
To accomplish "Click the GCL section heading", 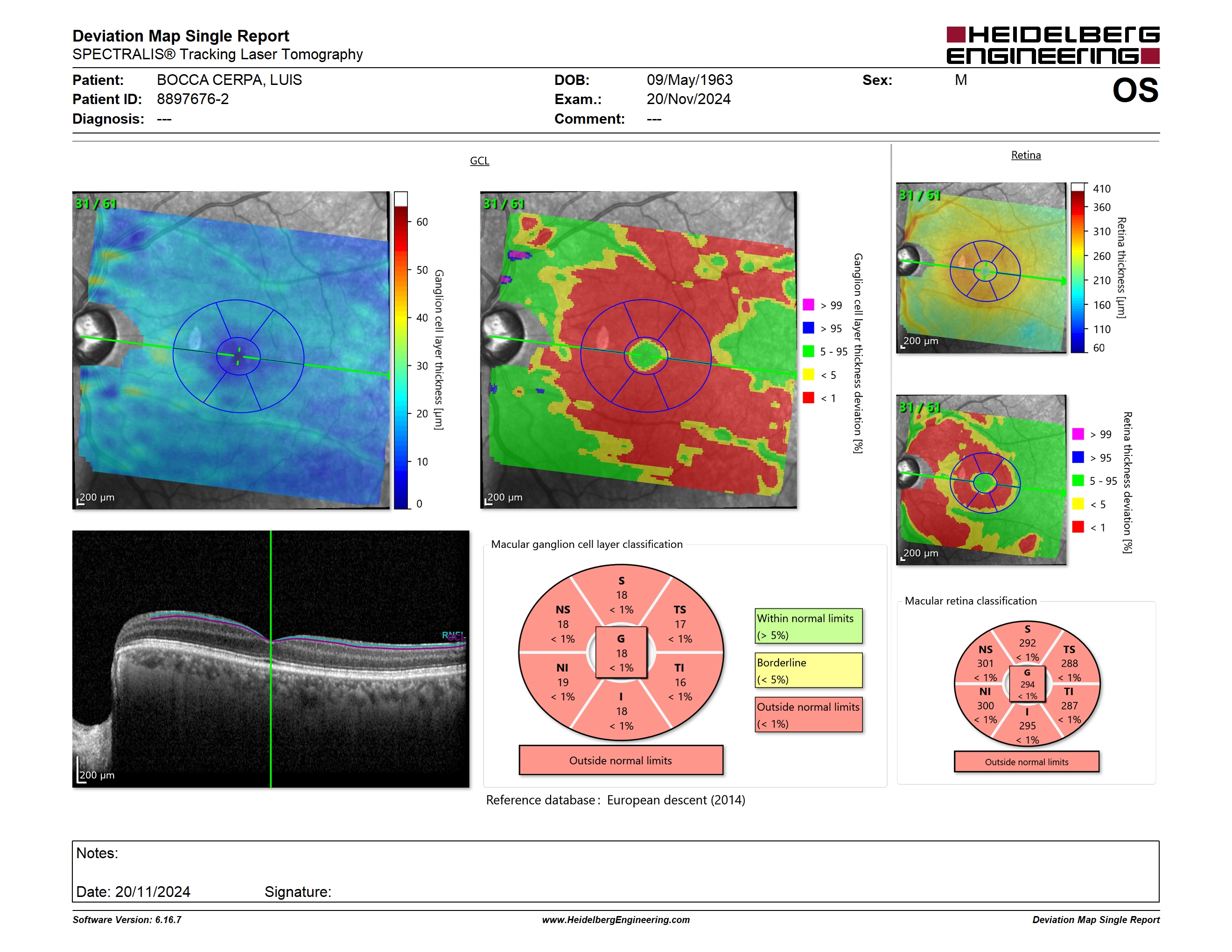I will pos(479,161).
